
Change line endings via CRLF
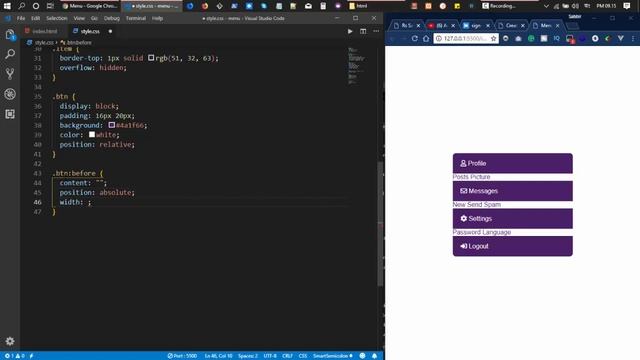[287, 356]
